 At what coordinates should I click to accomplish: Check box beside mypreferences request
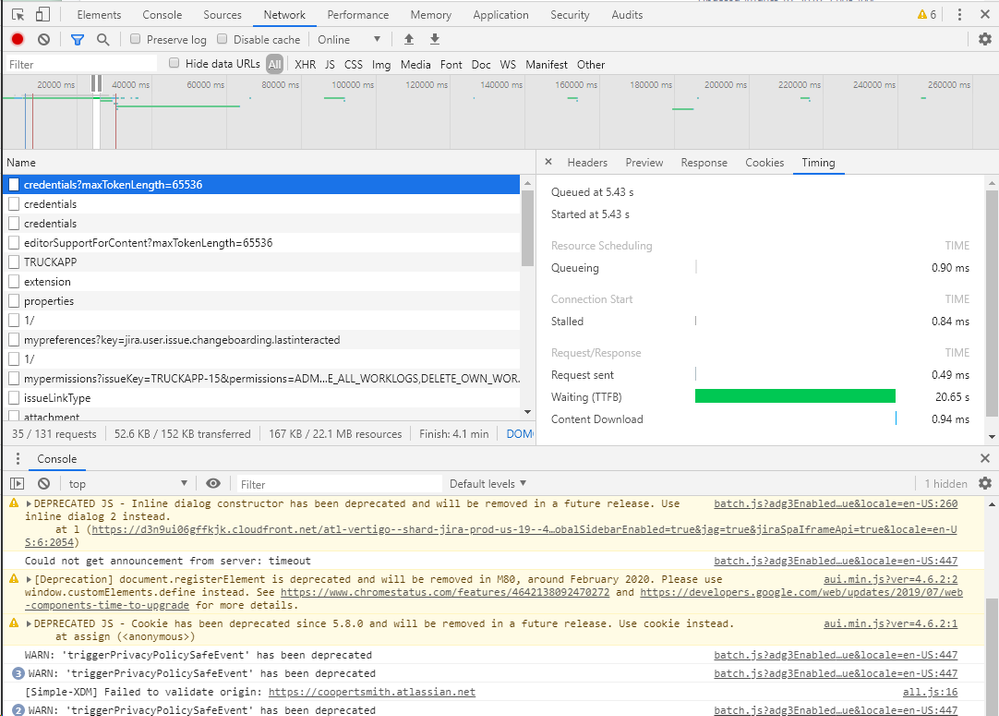pyautogui.click(x=14, y=340)
